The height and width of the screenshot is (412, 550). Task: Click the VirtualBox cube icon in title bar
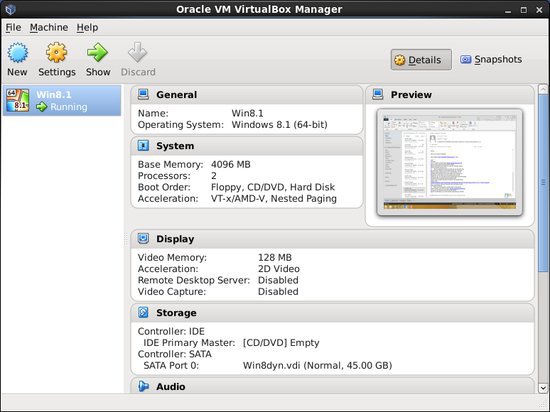pyautogui.click(x=10, y=9)
